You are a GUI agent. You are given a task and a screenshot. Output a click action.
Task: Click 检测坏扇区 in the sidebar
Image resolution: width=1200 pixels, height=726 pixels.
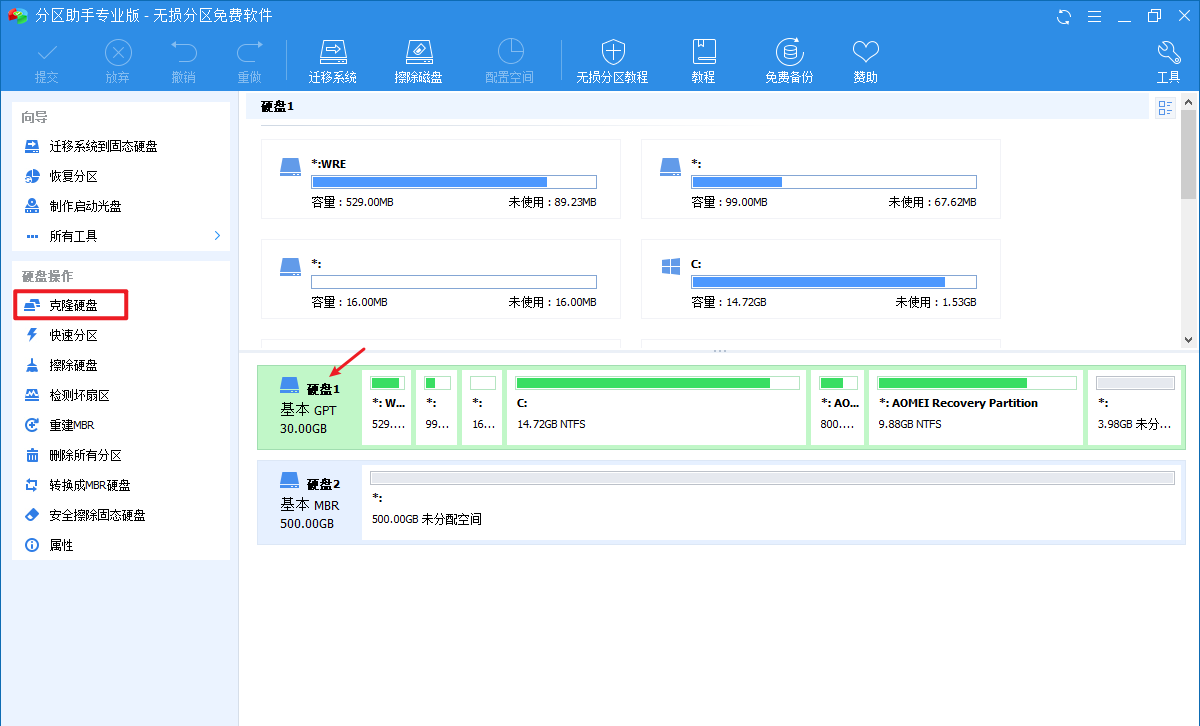pos(79,395)
